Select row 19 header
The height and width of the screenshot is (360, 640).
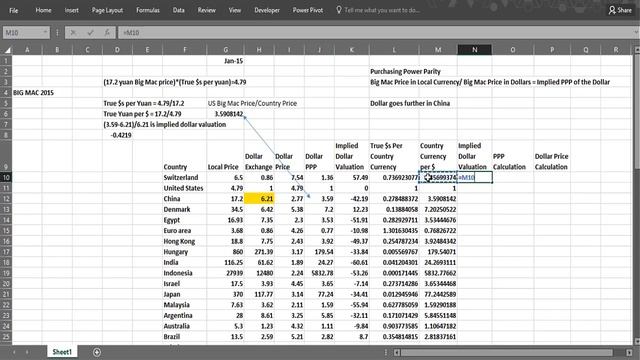tap(6, 273)
